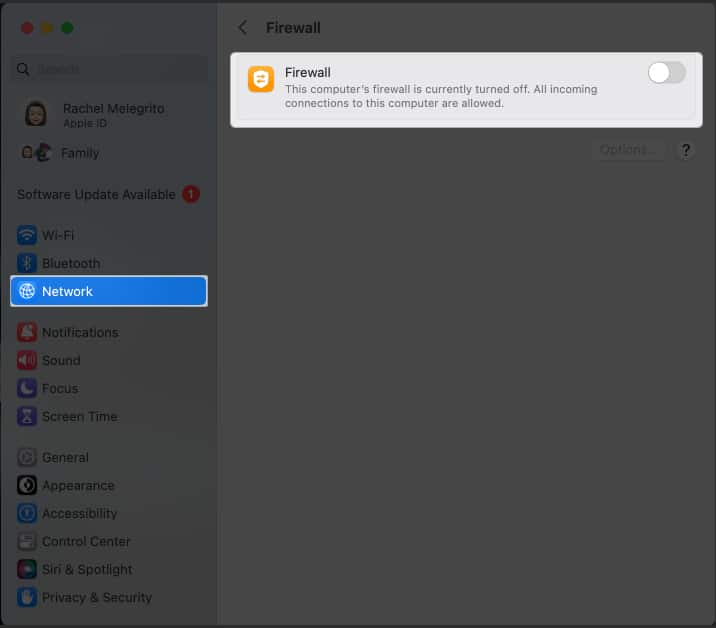Open Focus settings pane
The height and width of the screenshot is (628, 716).
(x=60, y=388)
